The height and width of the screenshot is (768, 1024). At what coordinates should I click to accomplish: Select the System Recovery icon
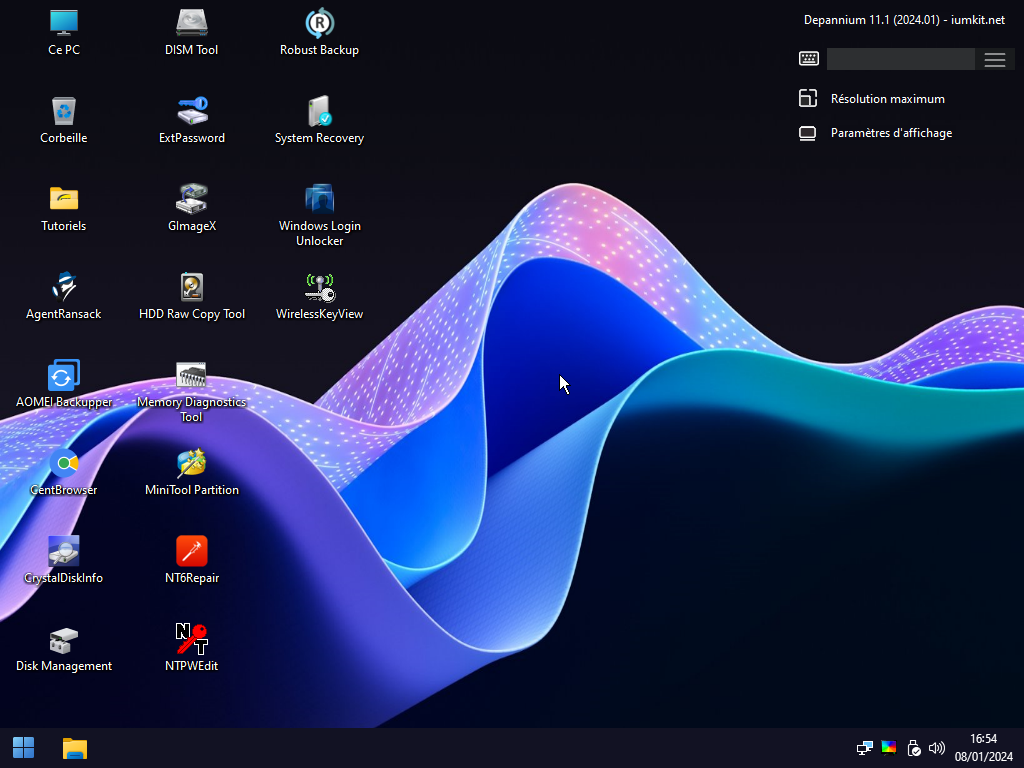319,120
